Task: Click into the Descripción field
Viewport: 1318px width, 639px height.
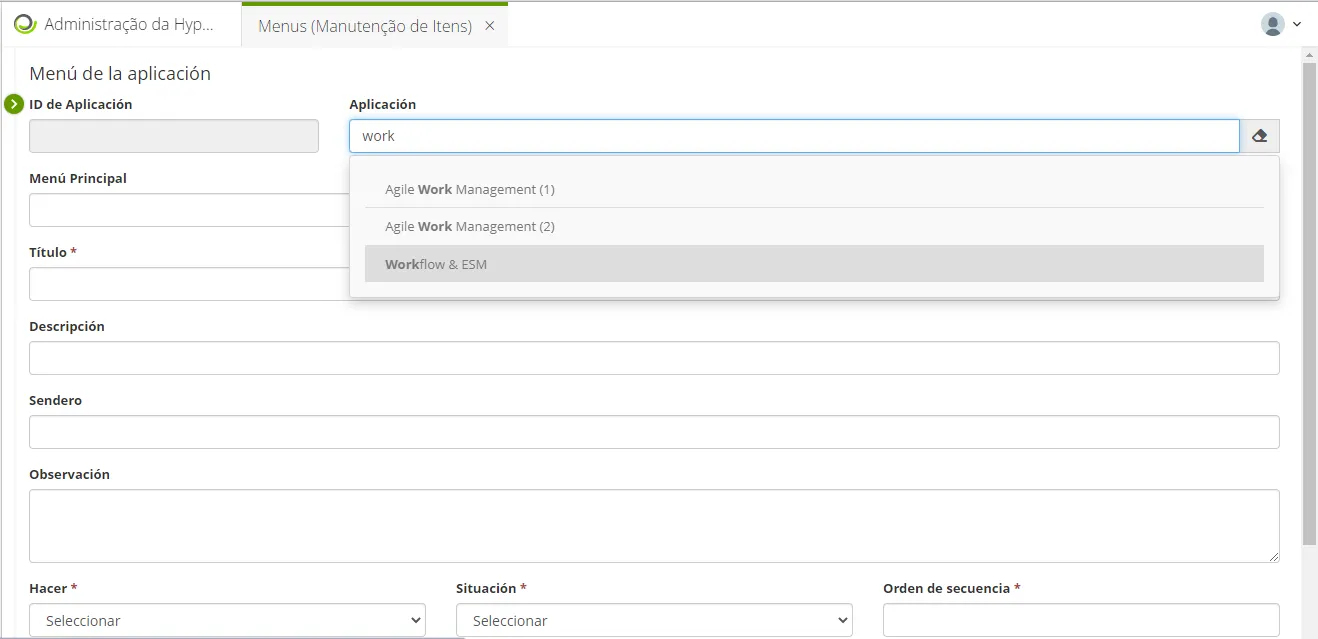Action: [x=654, y=358]
